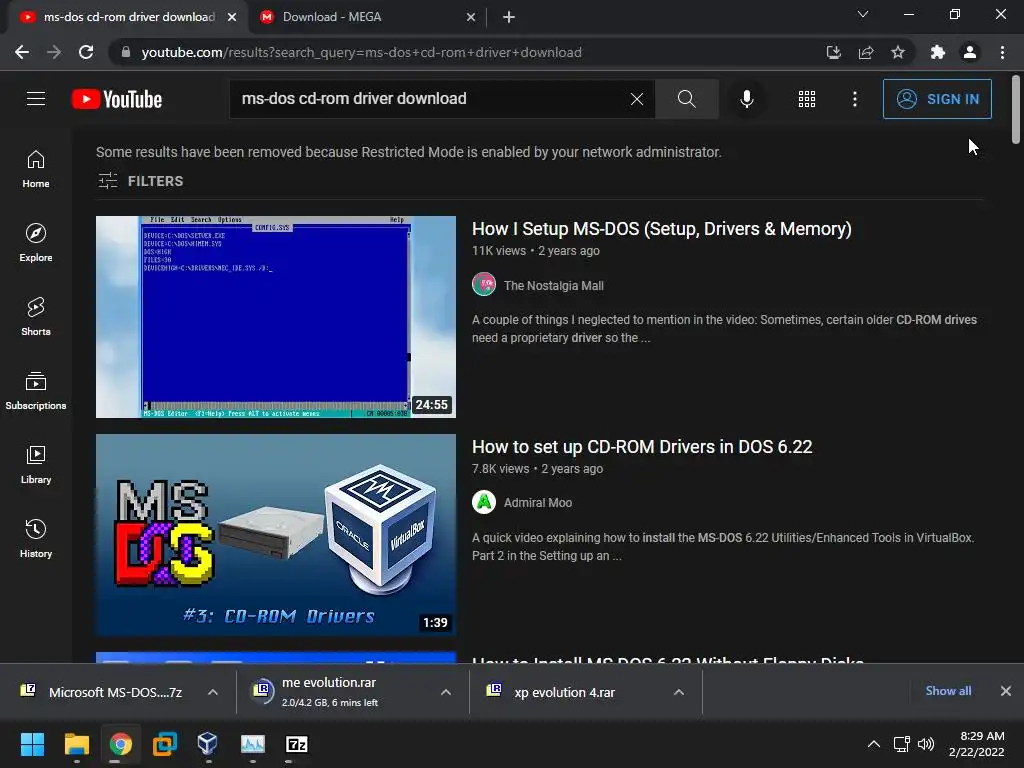Open Home in the sidebar

(x=36, y=168)
